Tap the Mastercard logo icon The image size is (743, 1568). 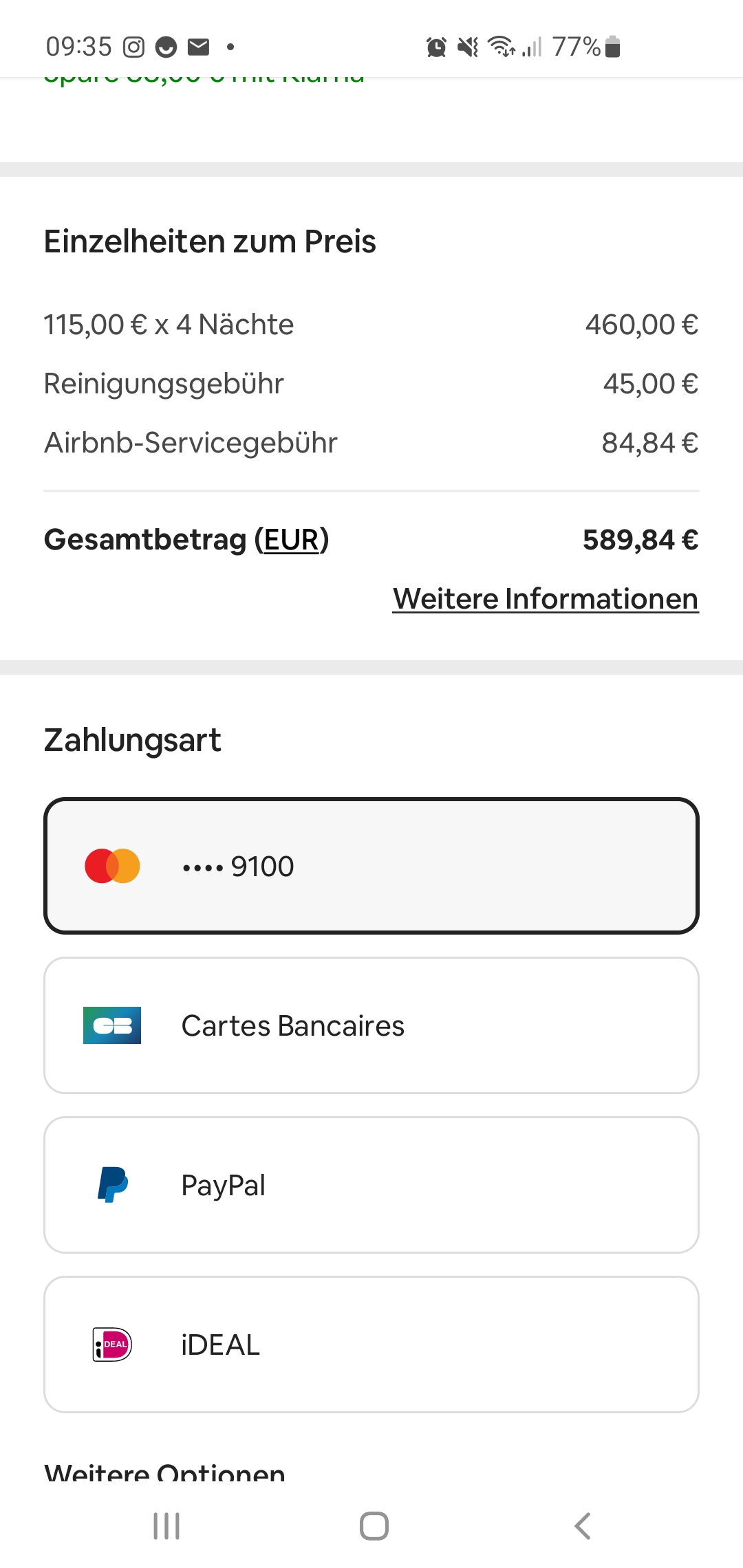(112, 866)
